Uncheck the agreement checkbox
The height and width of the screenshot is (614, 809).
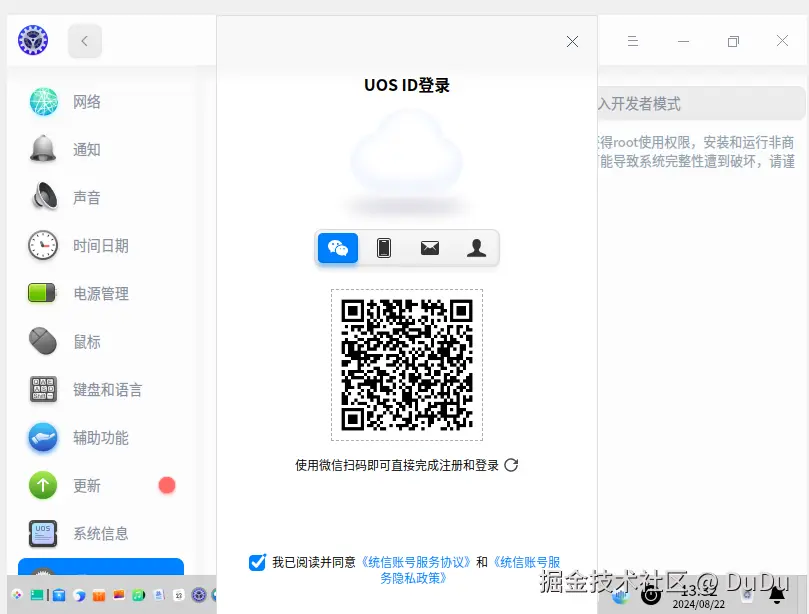pyautogui.click(x=257, y=562)
